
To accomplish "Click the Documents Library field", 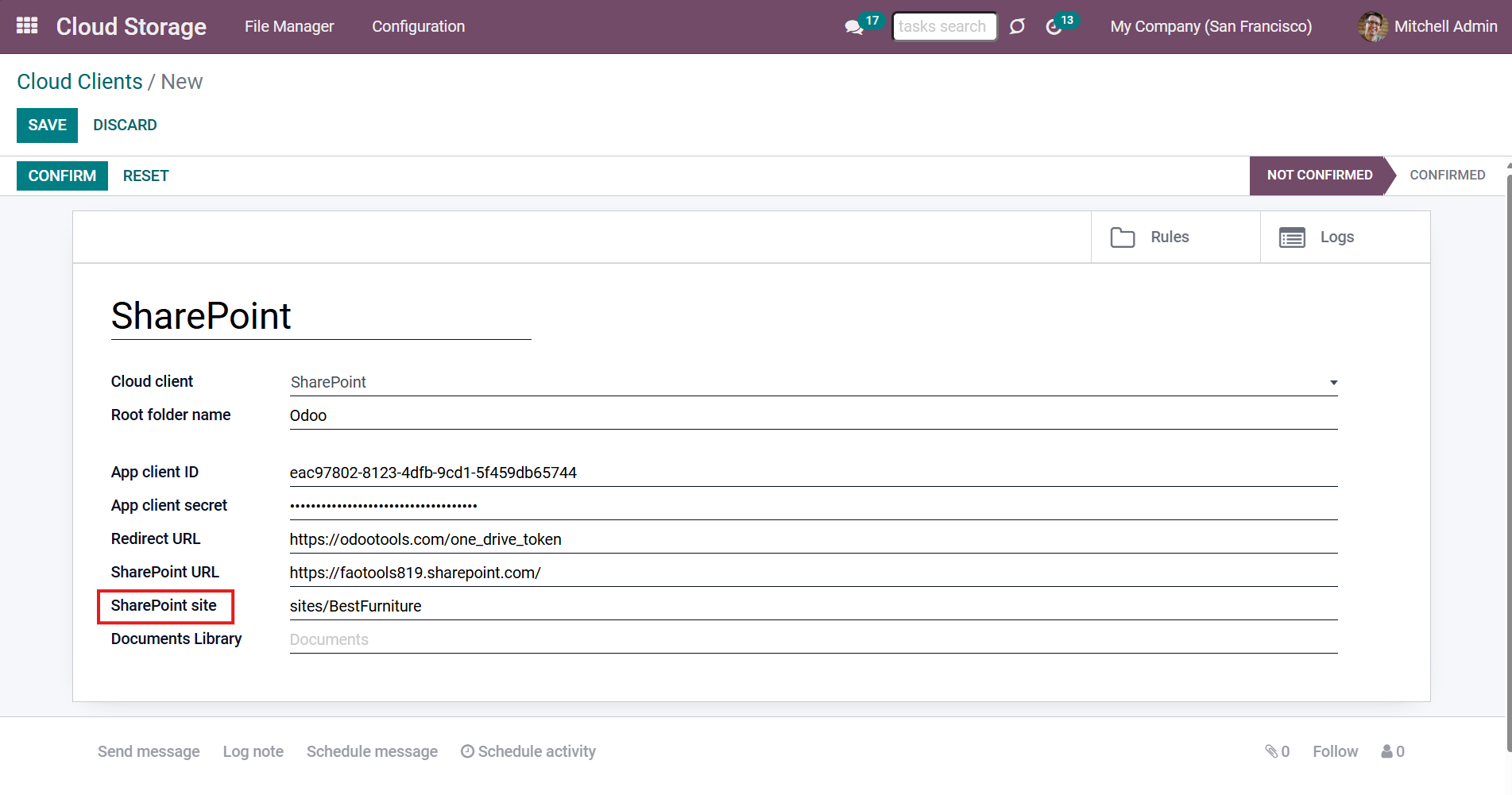I will click(814, 639).
